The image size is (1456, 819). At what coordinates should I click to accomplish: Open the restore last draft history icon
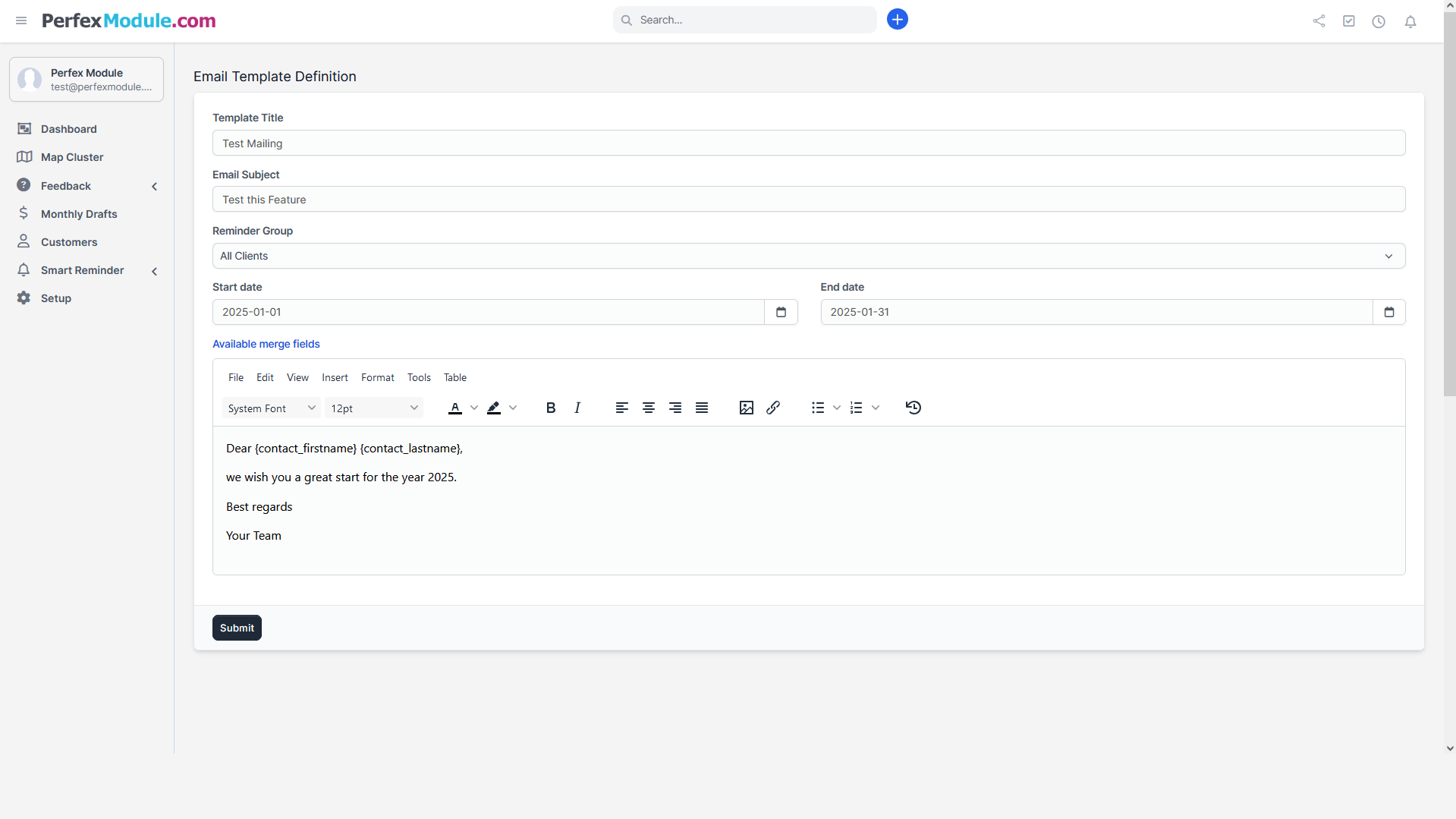tap(914, 408)
